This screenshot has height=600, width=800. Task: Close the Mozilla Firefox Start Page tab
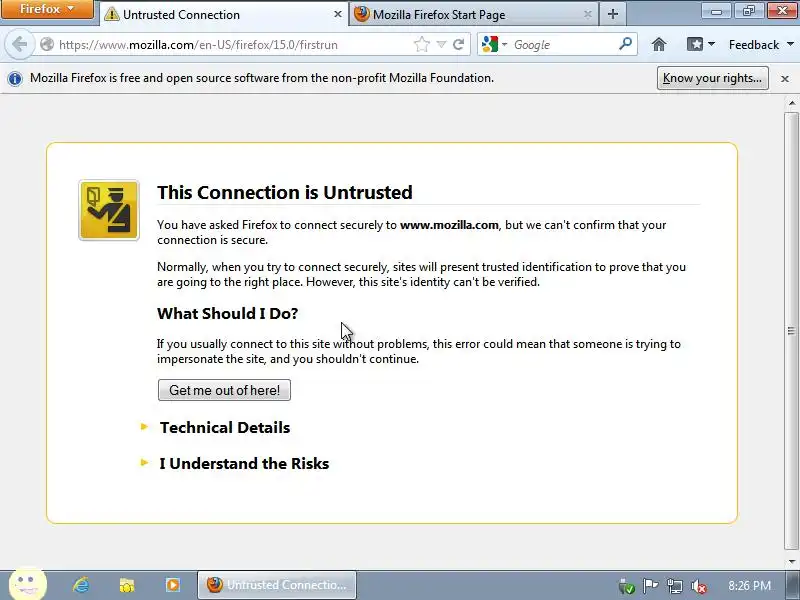(x=587, y=14)
